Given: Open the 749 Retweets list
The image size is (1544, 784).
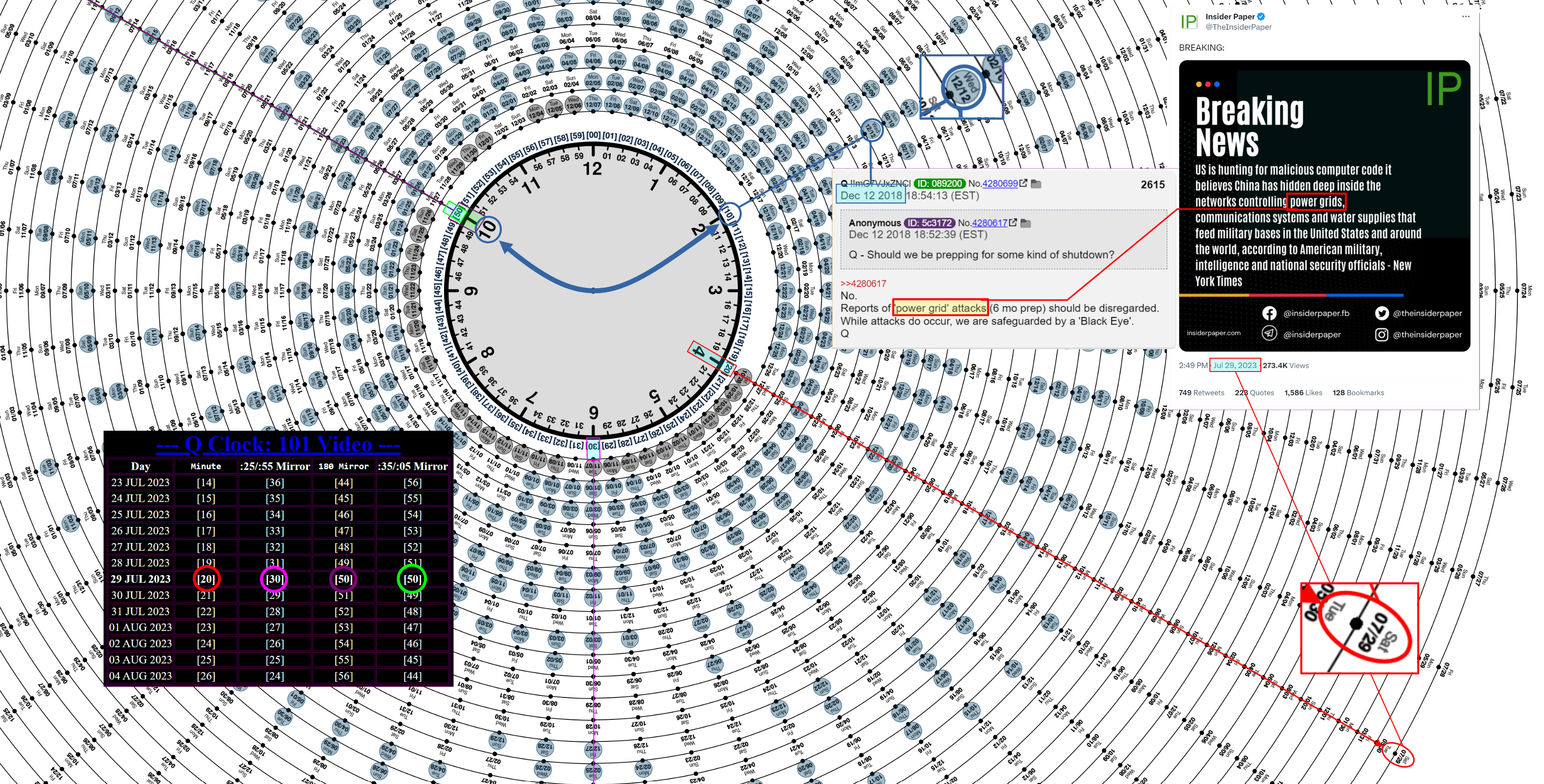Looking at the screenshot, I should (x=1201, y=393).
